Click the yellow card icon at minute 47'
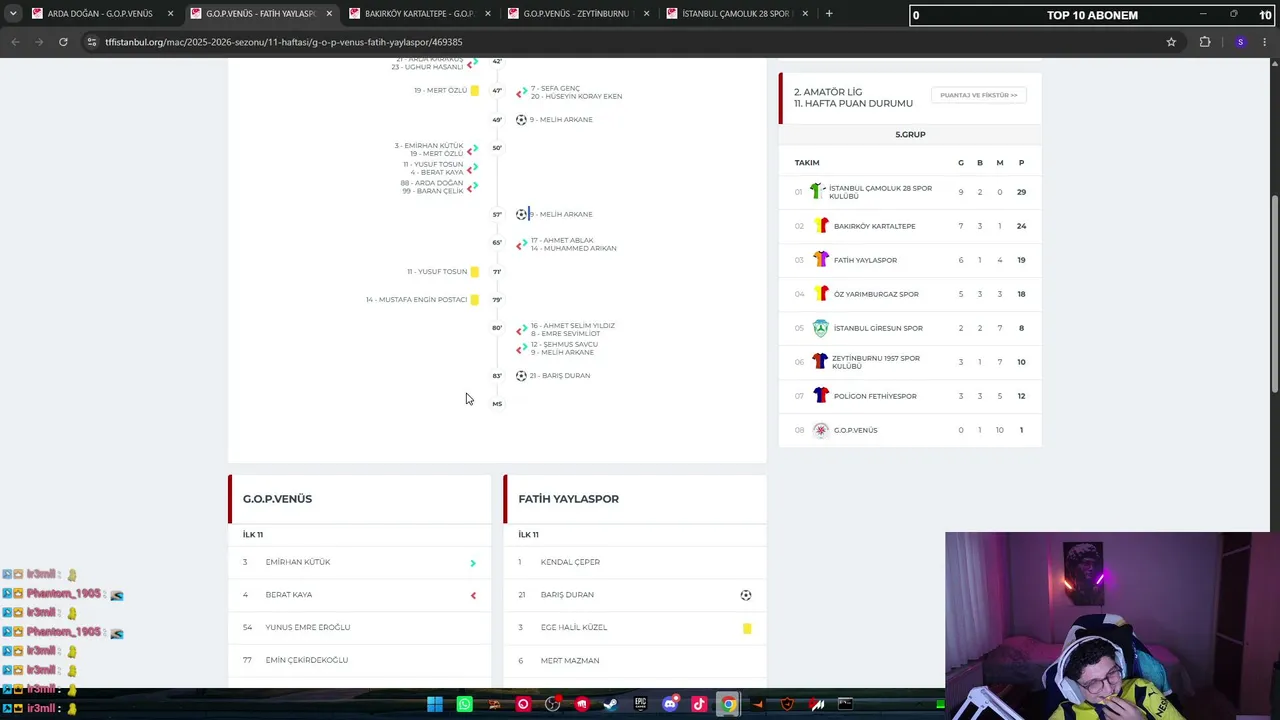 [x=474, y=91]
